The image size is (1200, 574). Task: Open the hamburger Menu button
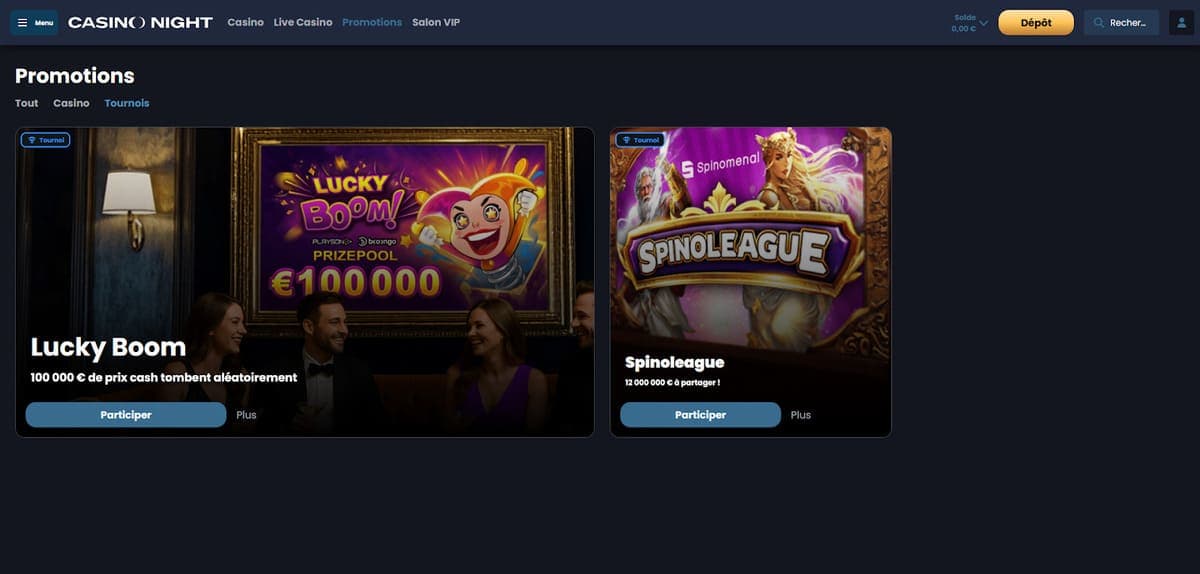pos(34,22)
